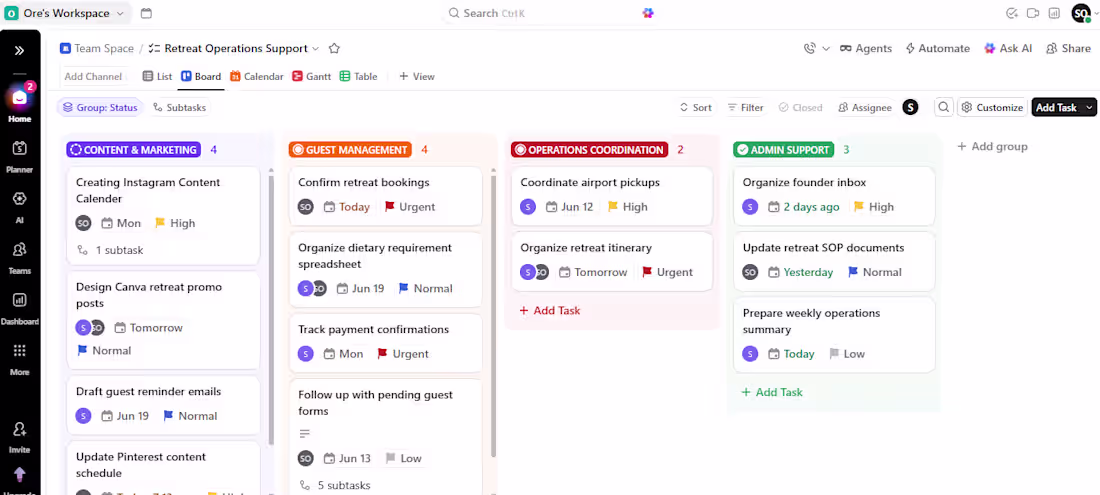Open Team Space breadcrumb link
The image size is (1100, 495).
[97, 48]
